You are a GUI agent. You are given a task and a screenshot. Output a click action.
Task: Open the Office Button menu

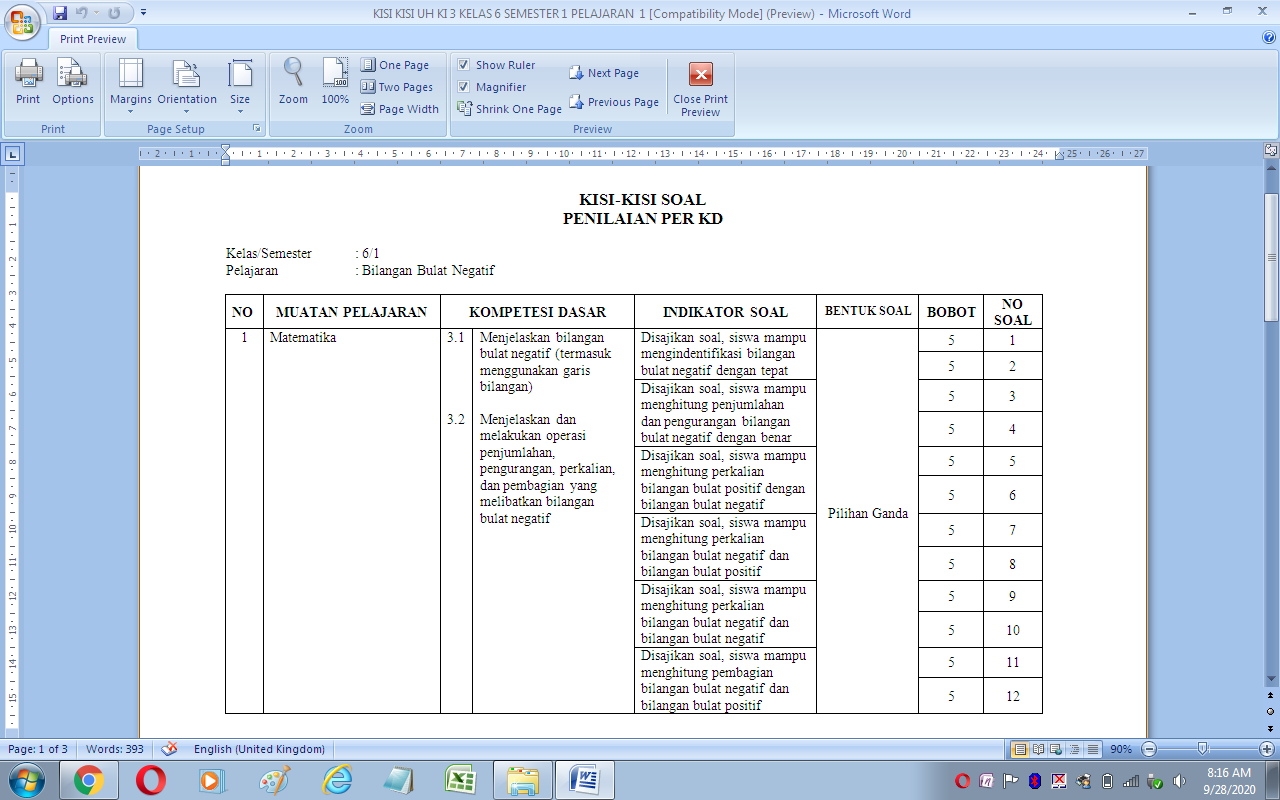click(x=22, y=22)
